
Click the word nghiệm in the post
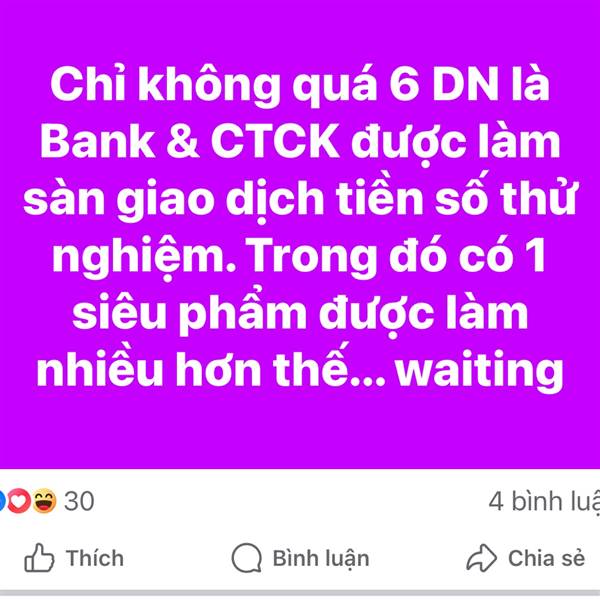144,258
